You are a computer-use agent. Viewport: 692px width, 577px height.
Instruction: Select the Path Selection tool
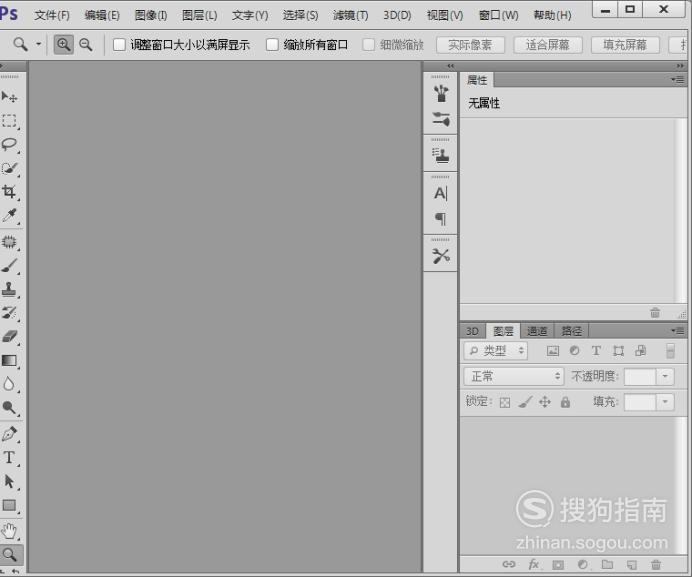[x=9, y=481]
